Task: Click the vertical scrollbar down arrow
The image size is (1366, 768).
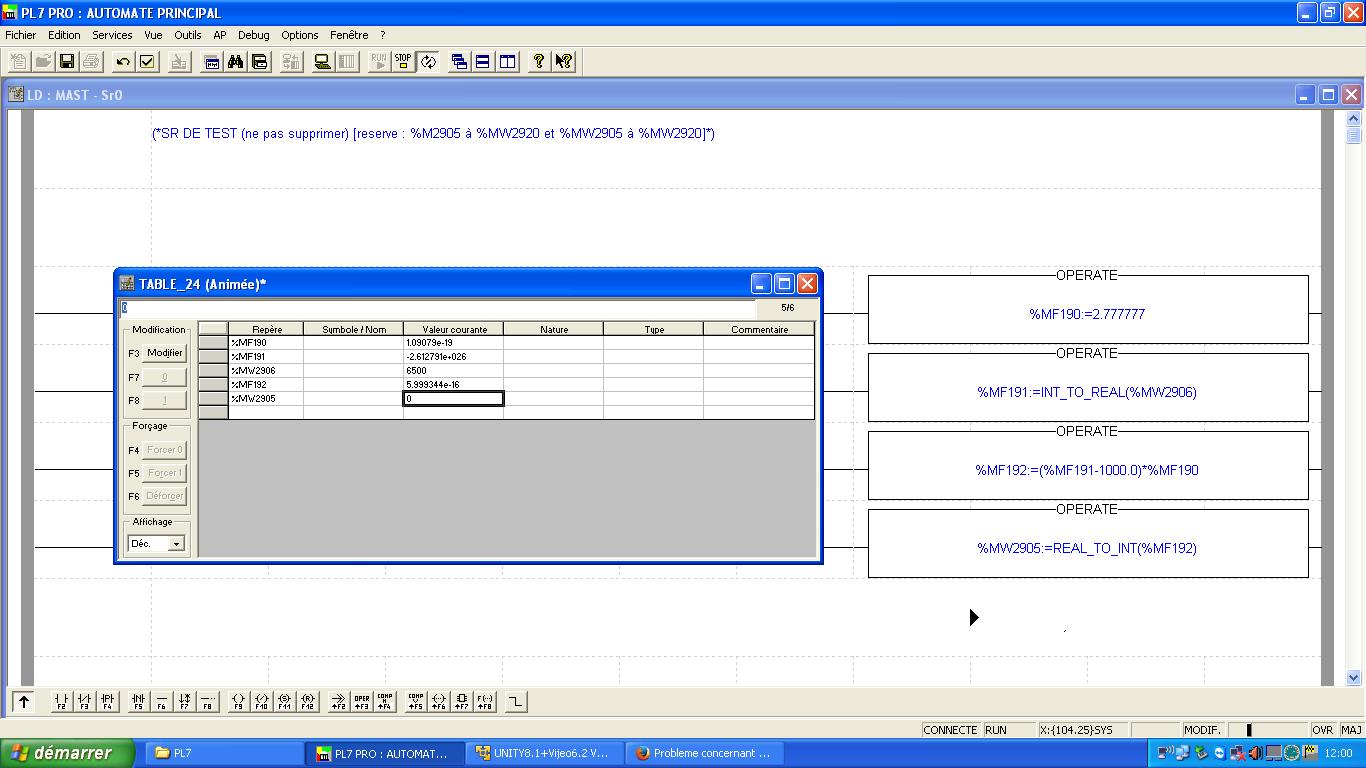Action: pyautogui.click(x=1354, y=677)
